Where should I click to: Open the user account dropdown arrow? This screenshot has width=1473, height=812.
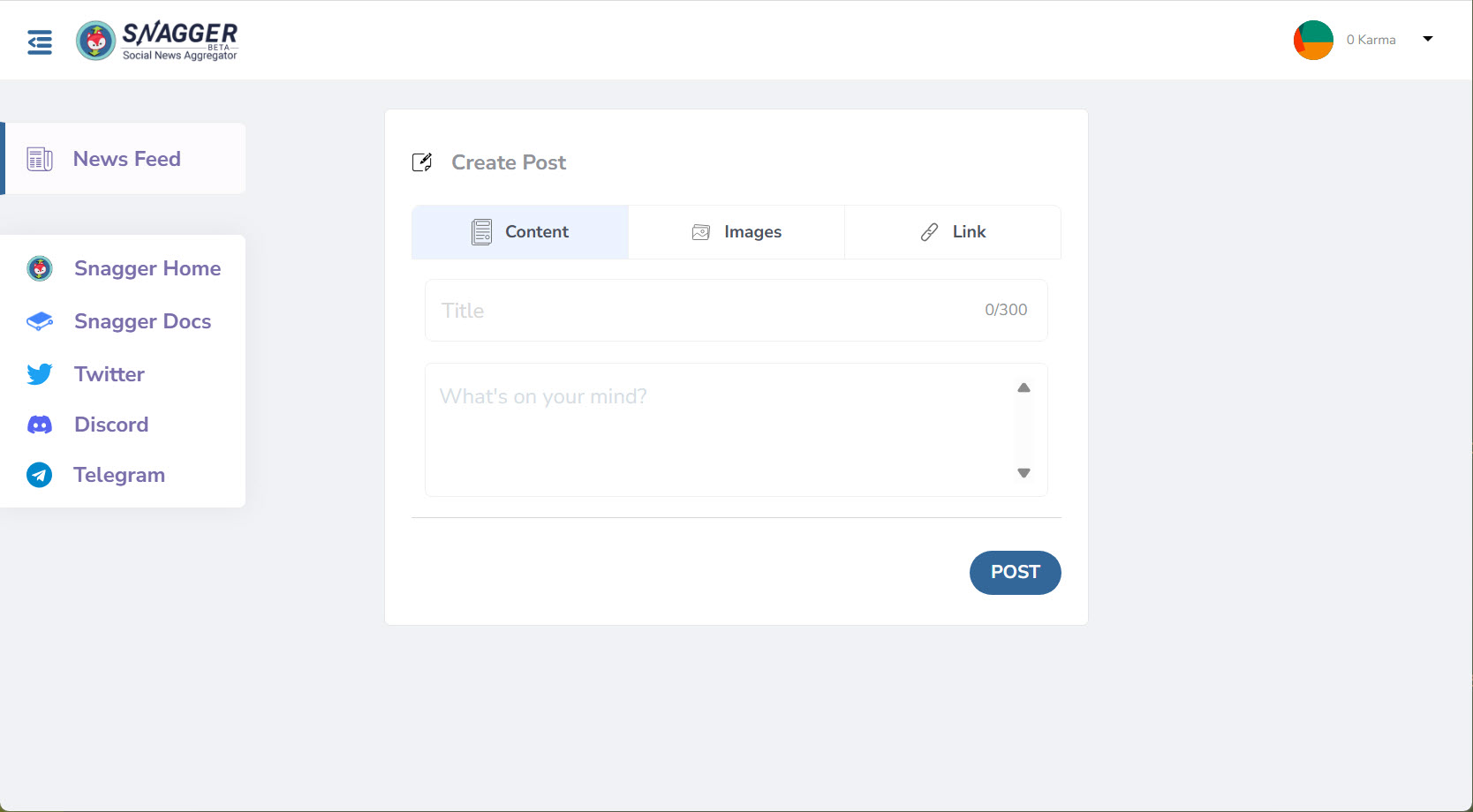click(x=1428, y=39)
